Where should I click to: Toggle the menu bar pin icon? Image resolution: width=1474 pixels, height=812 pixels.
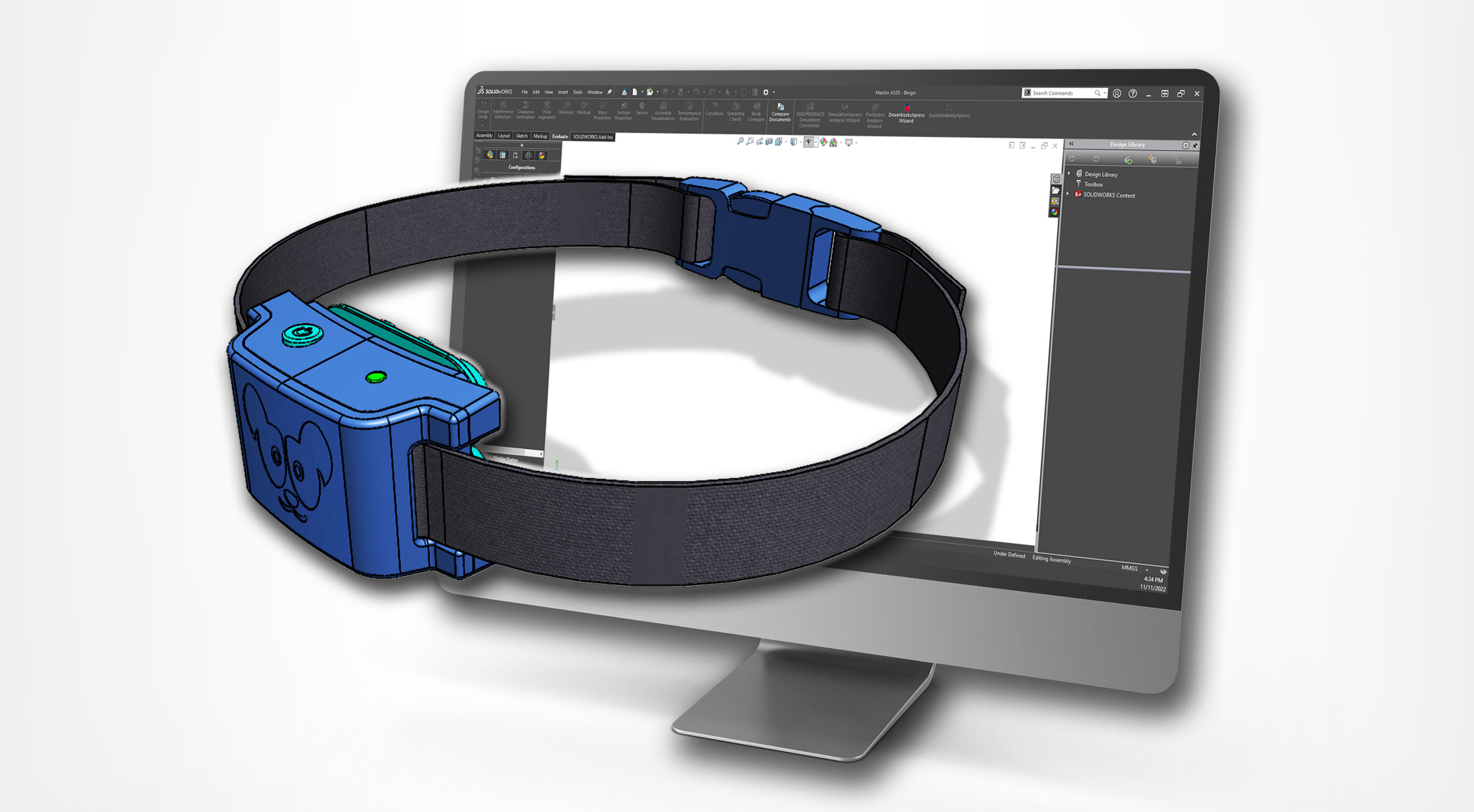click(609, 92)
